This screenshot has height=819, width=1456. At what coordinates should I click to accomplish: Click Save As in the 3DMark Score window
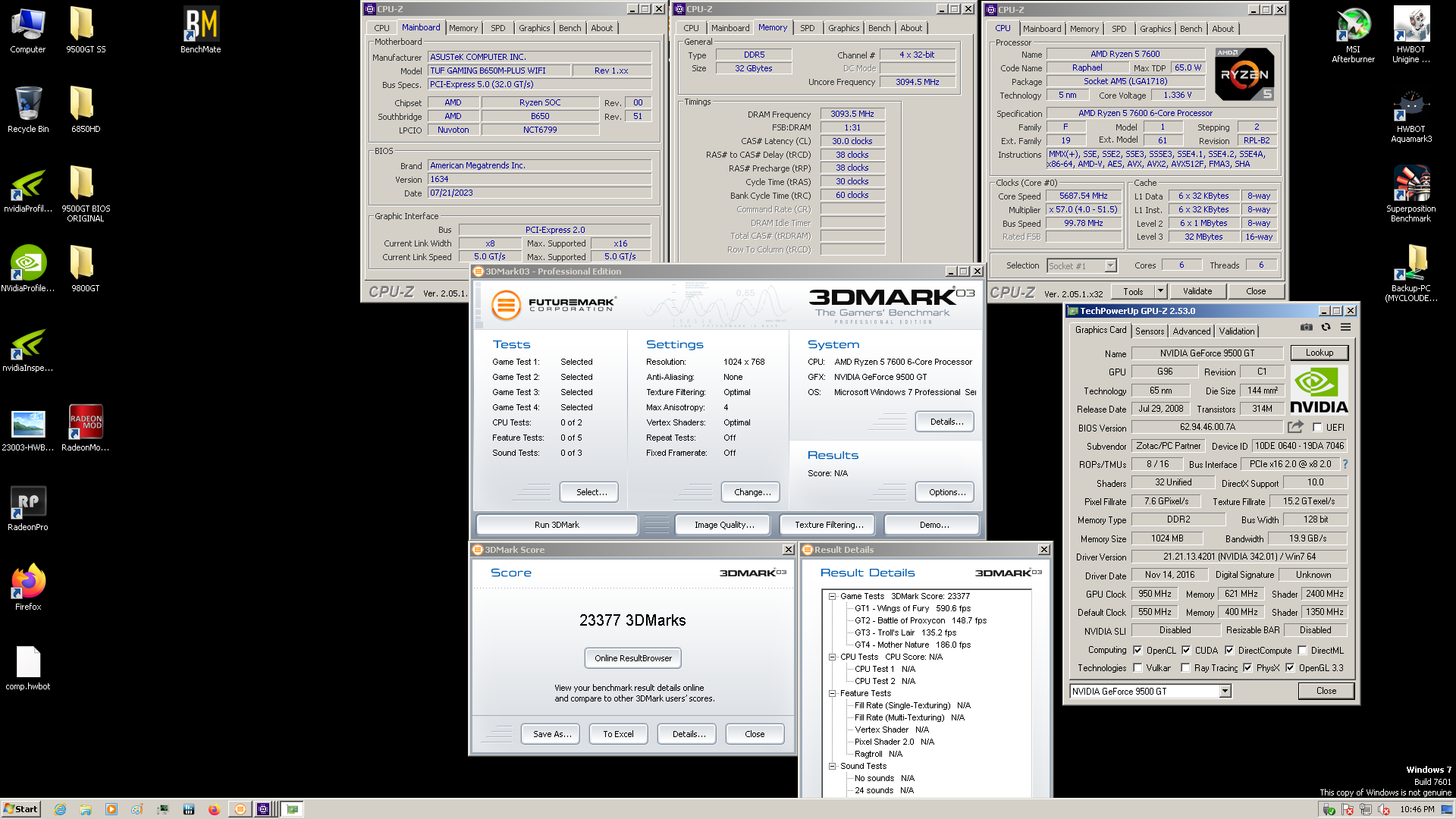[x=551, y=734]
